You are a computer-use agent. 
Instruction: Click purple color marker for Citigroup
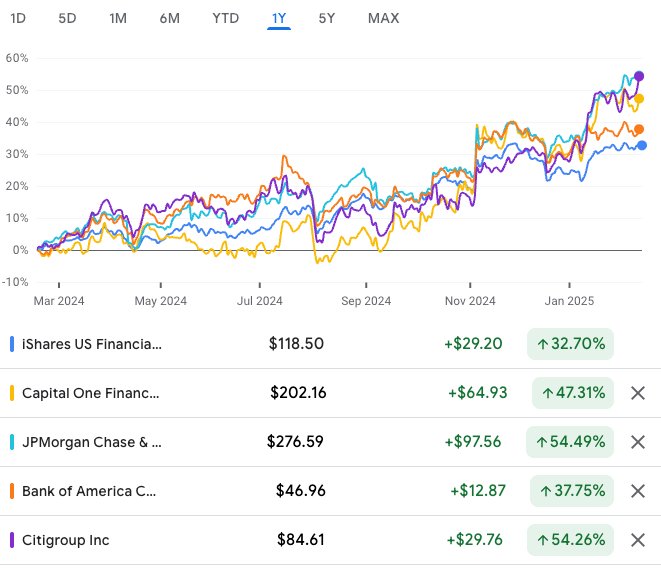point(12,540)
